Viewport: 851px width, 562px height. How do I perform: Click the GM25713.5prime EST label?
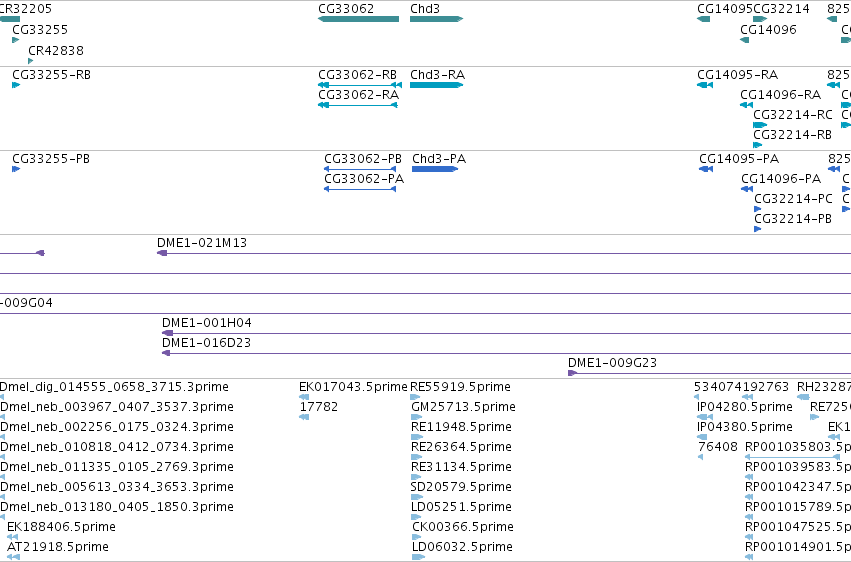tap(463, 407)
